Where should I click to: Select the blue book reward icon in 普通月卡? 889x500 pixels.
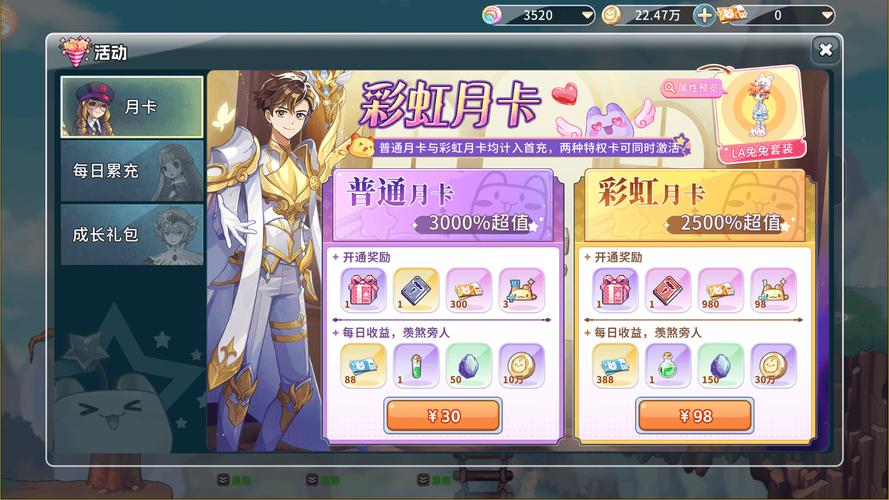point(416,290)
